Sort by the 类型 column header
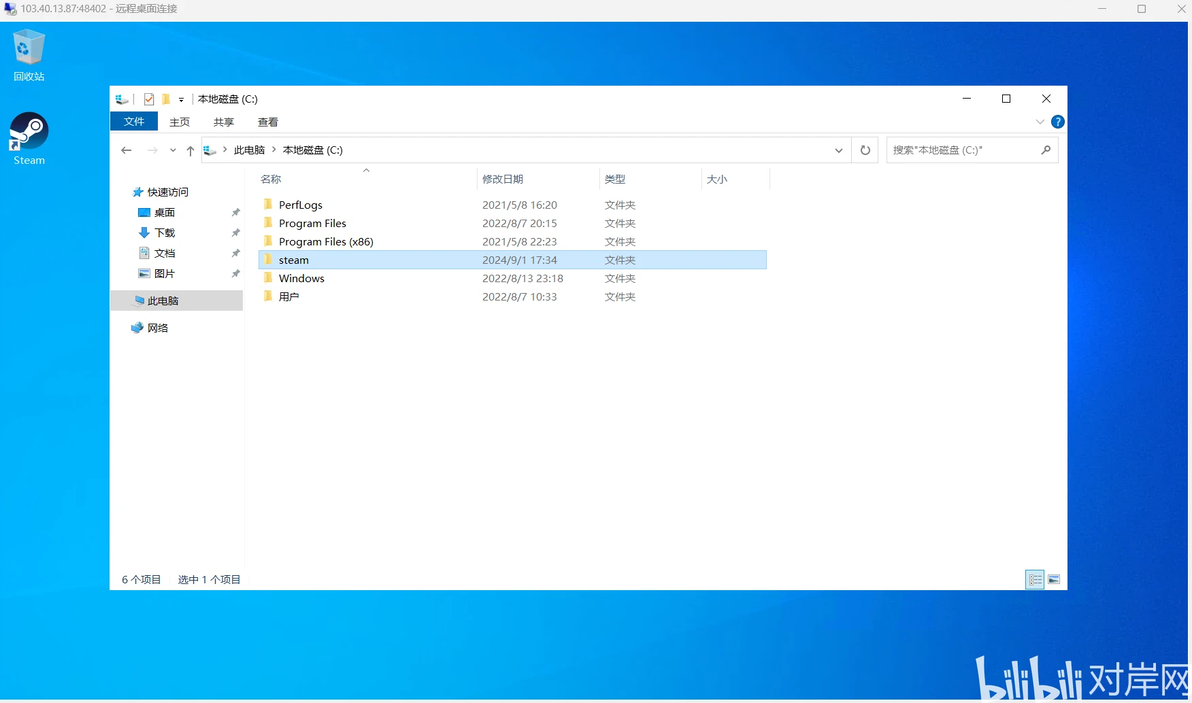Image resolution: width=1192 pixels, height=703 pixels. click(x=615, y=179)
